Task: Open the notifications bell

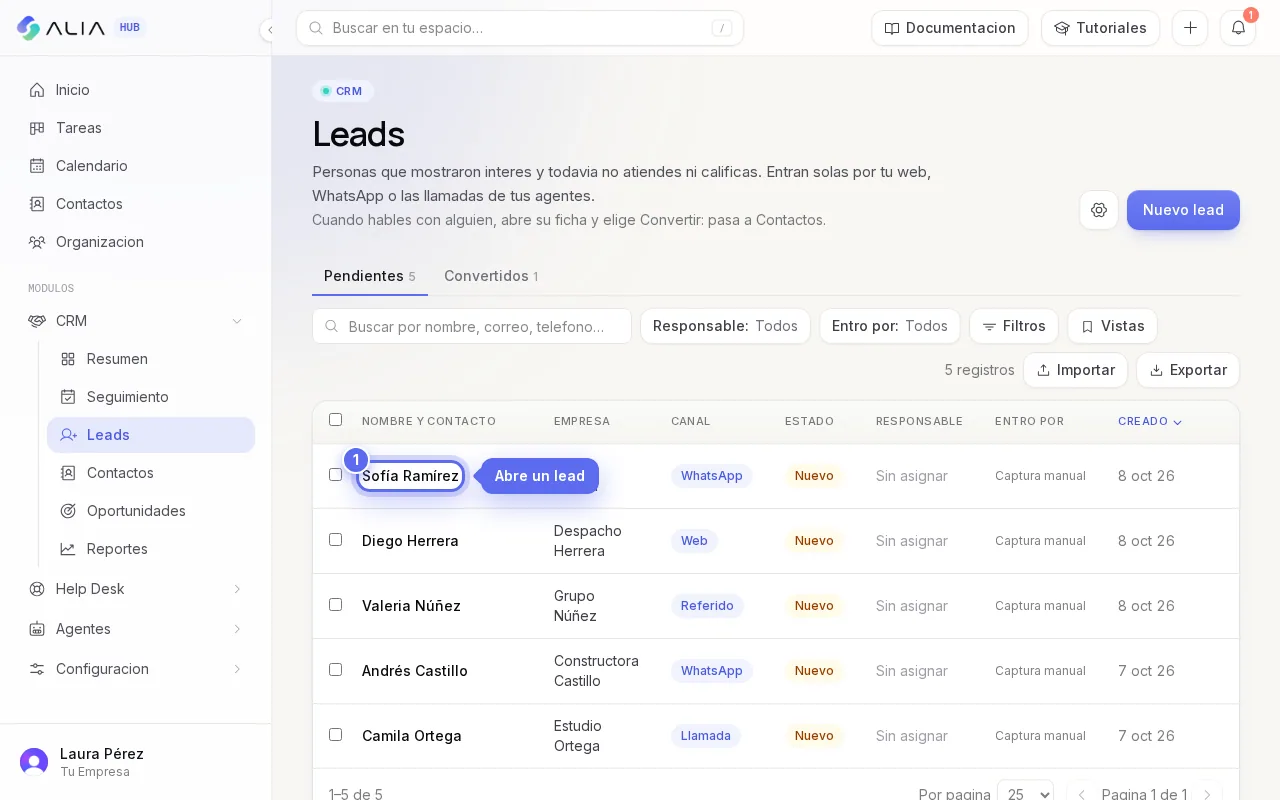Action: [x=1238, y=28]
